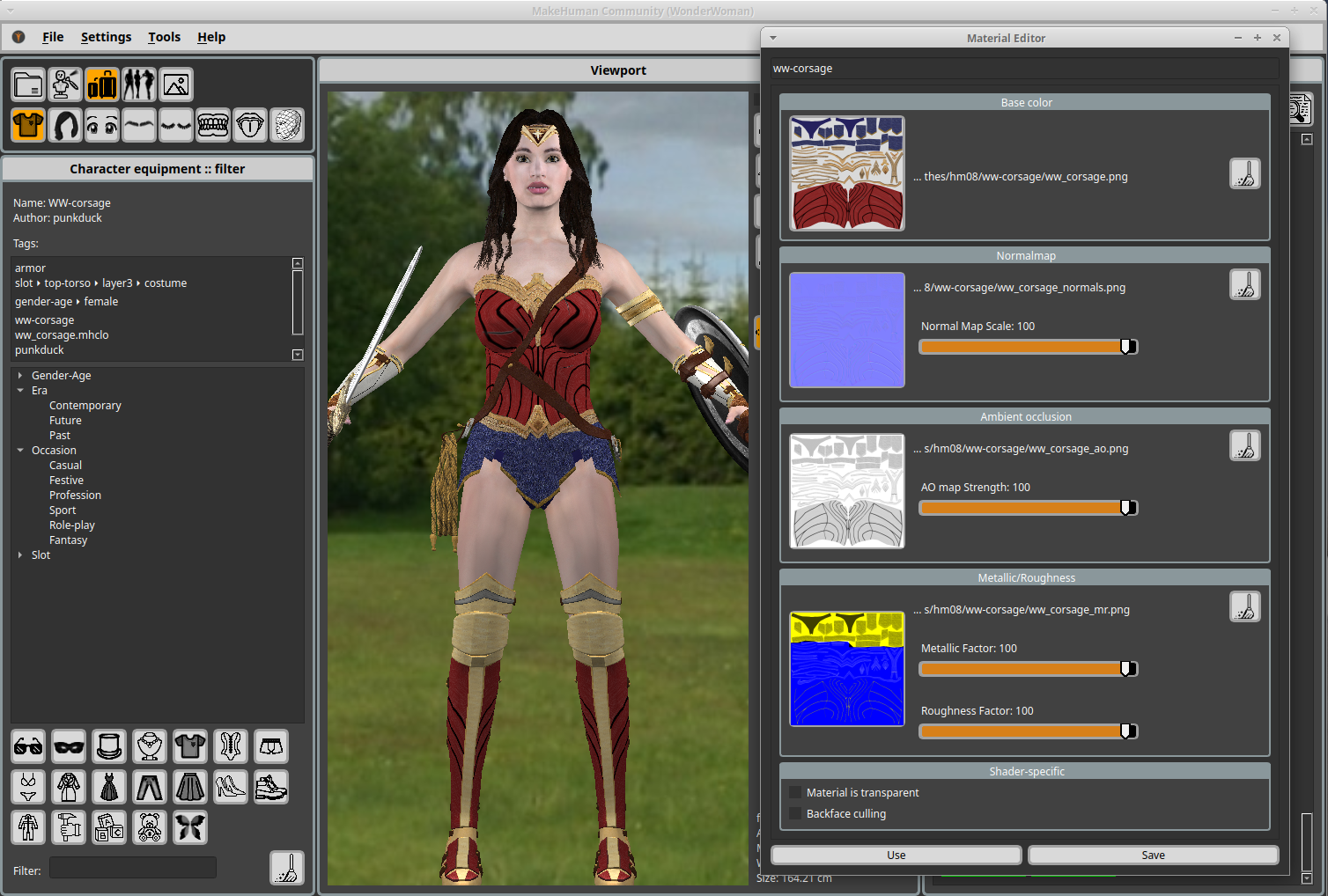Select the high heels filter icon
Screen dimensions: 1328x896
coord(231,787)
